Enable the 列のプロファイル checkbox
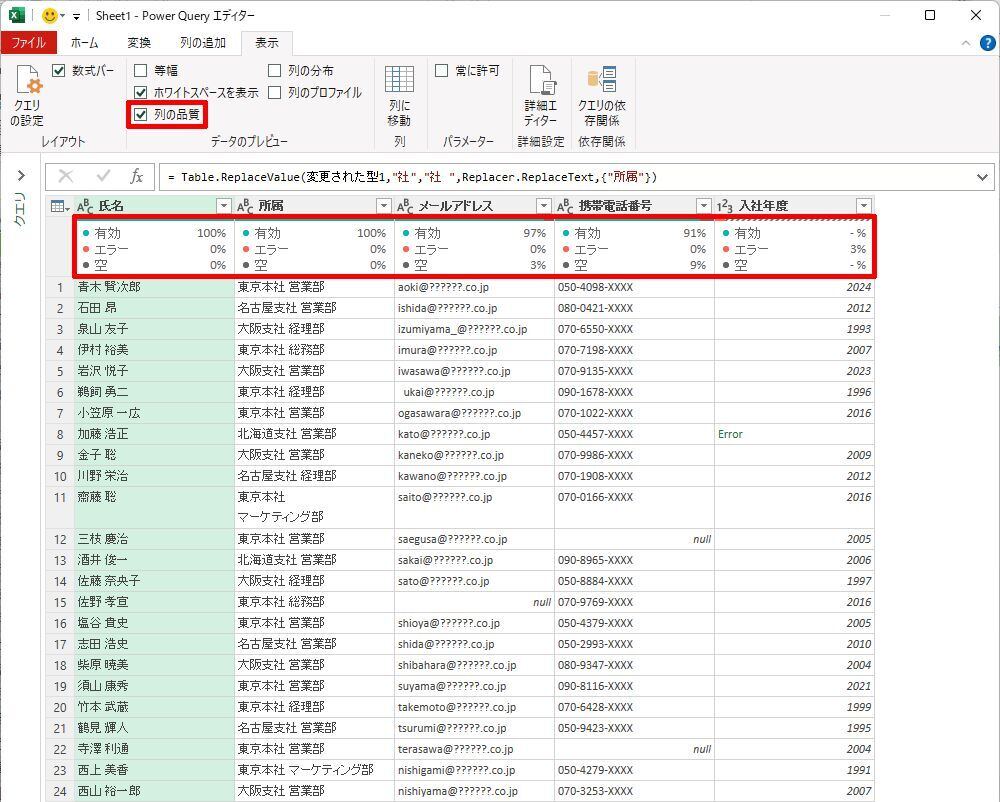1000x802 pixels. click(x=275, y=93)
